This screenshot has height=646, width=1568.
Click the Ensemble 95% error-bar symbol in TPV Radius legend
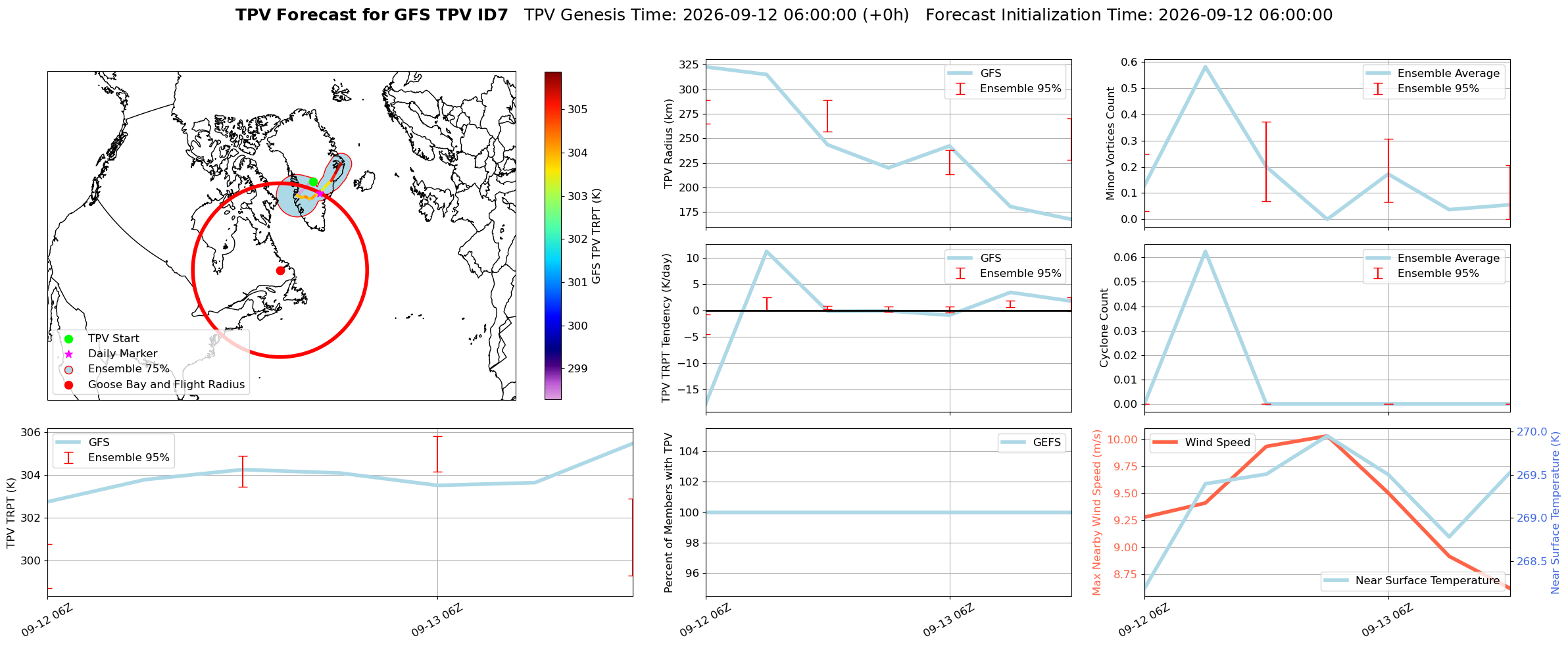pyautogui.click(x=960, y=89)
